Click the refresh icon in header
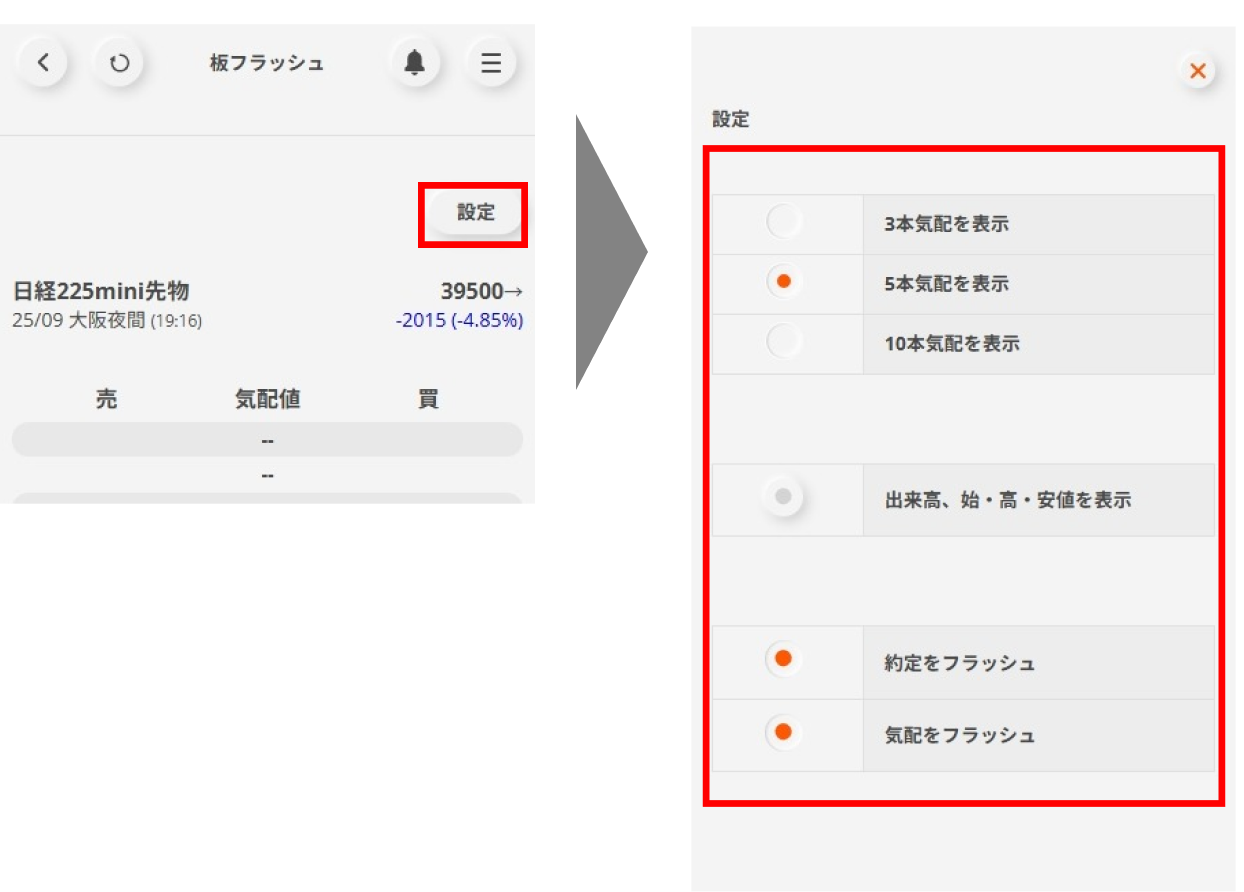The height and width of the screenshot is (892, 1244). [x=119, y=63]
